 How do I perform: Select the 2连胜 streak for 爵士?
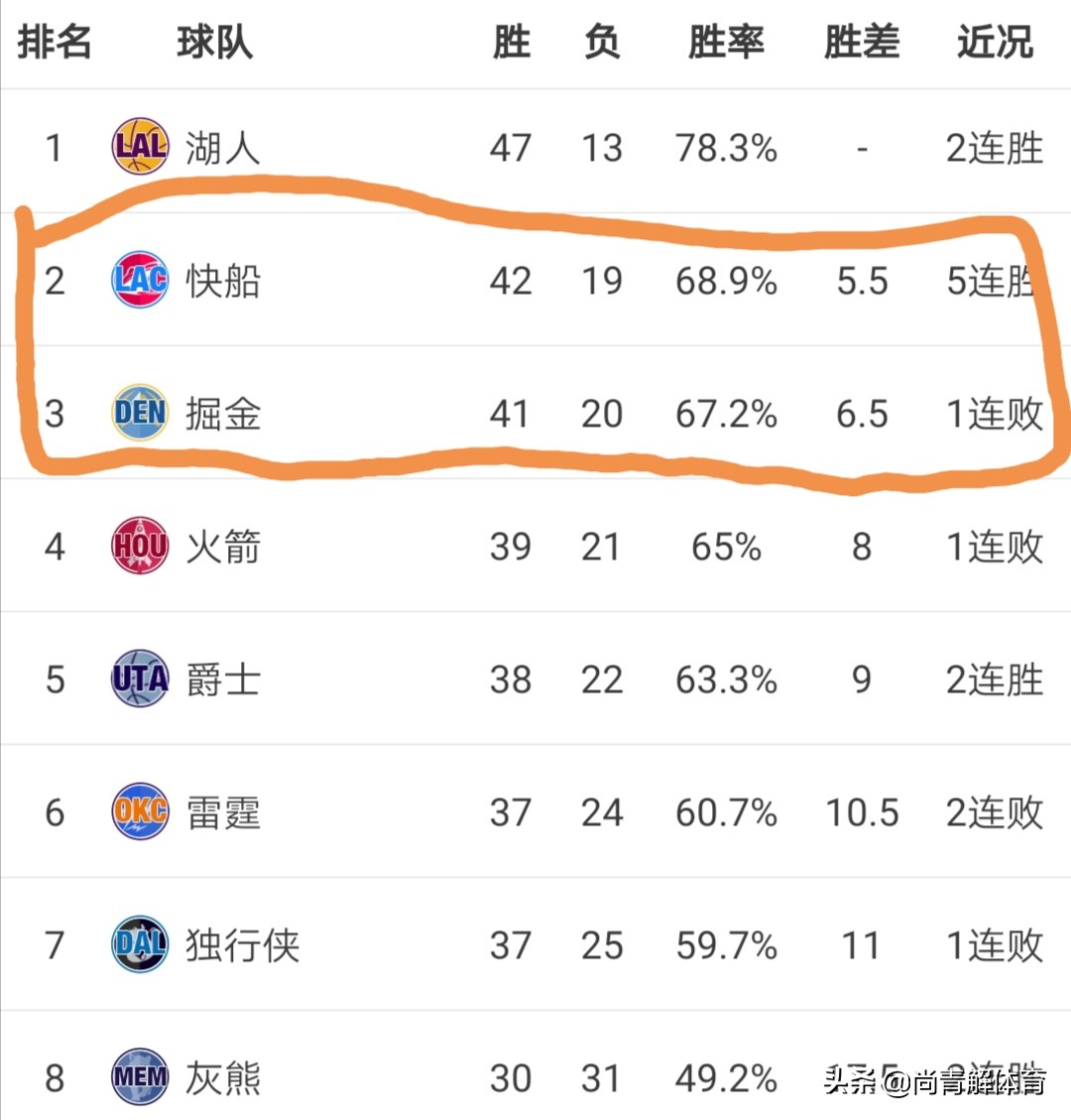[995, 680]
